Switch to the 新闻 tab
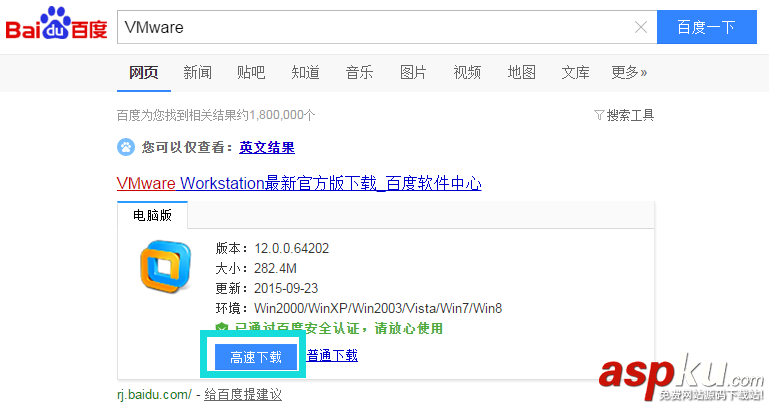 coord(198,73)
